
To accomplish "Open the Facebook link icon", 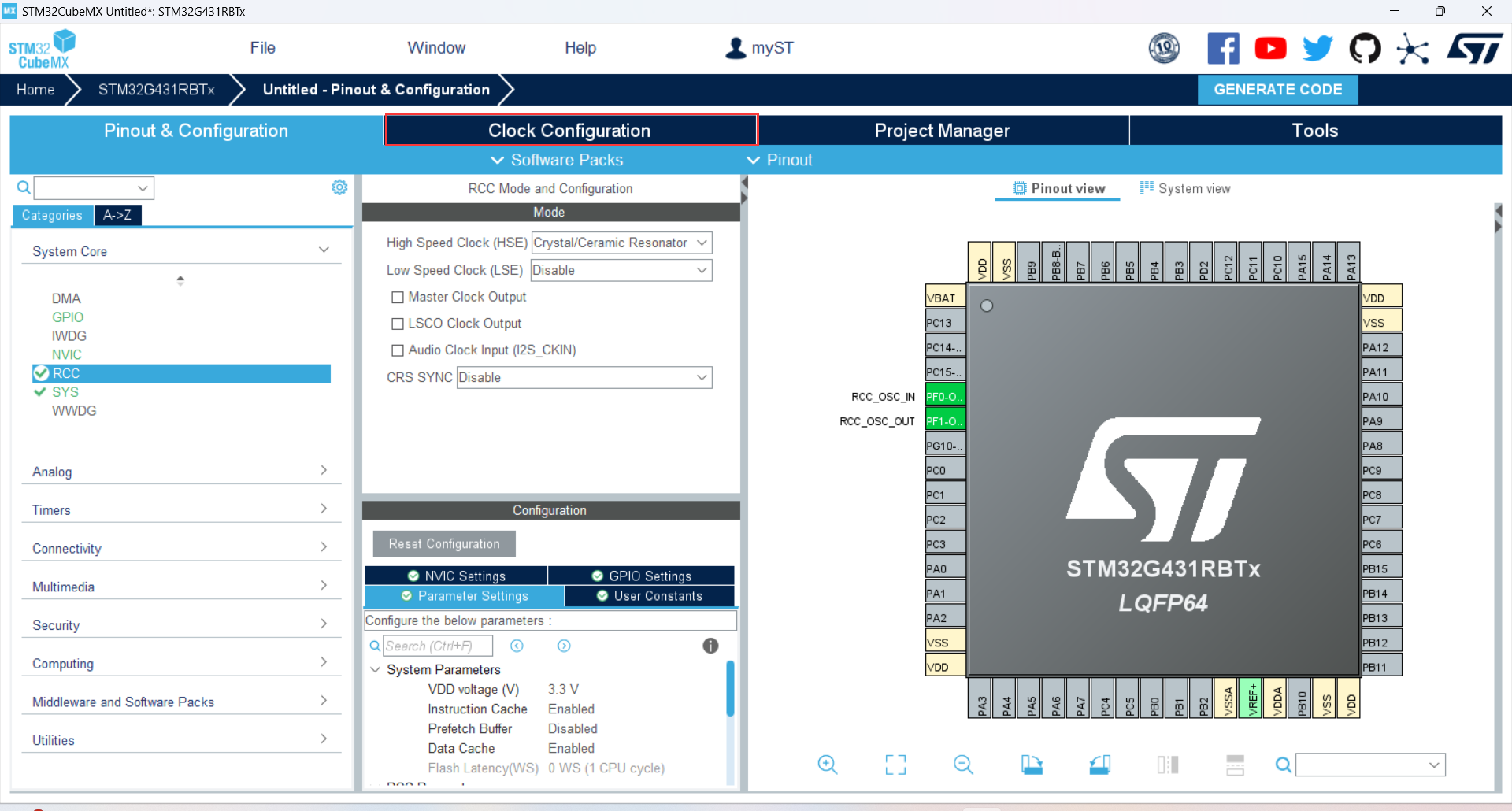I will 1223,49.
